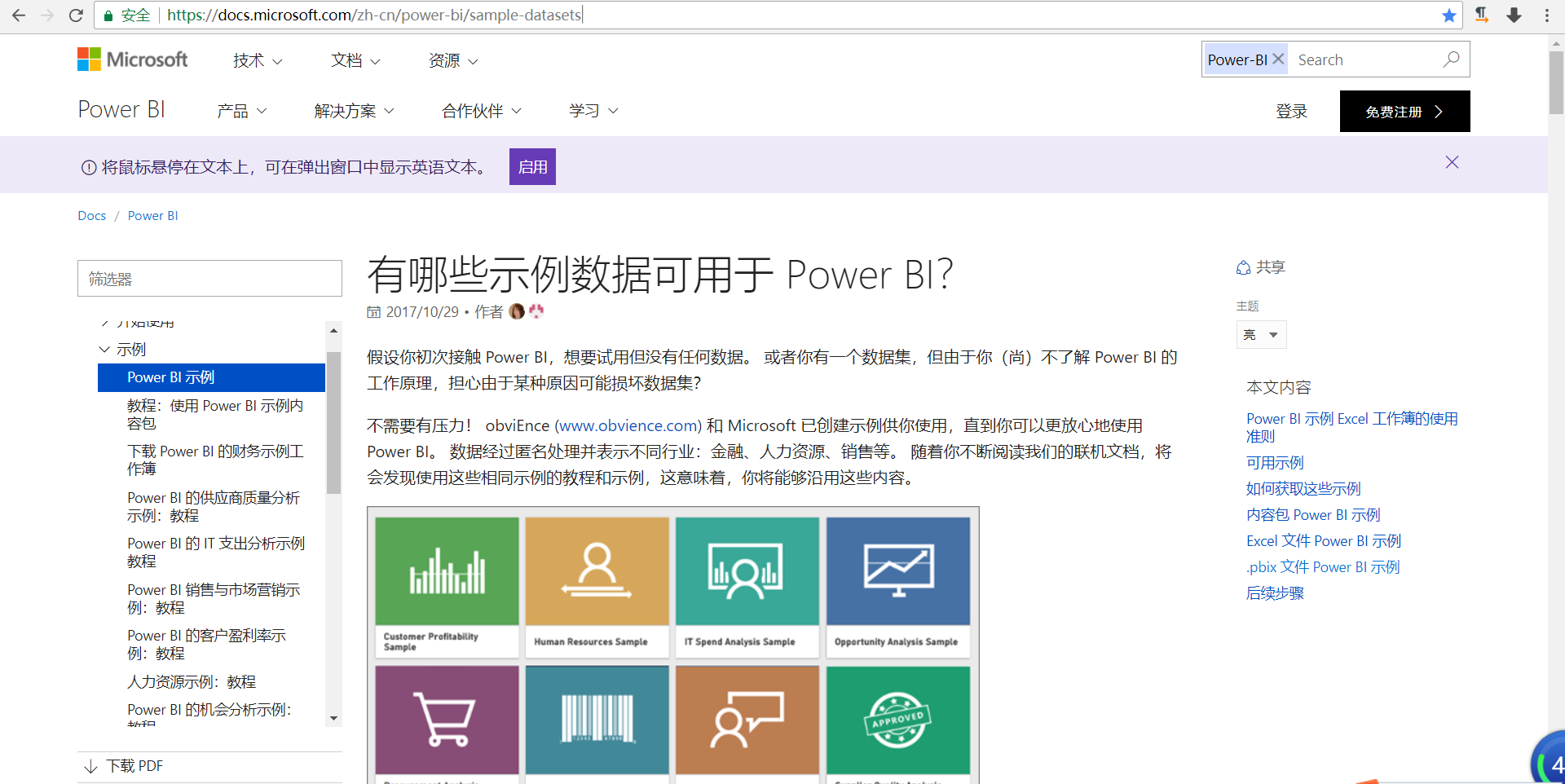Image resolution: width=1565 pixels, height=784 pixels.
Task: Click the sidebar scrollbar up arrow
Action: (x=333, y=330)
